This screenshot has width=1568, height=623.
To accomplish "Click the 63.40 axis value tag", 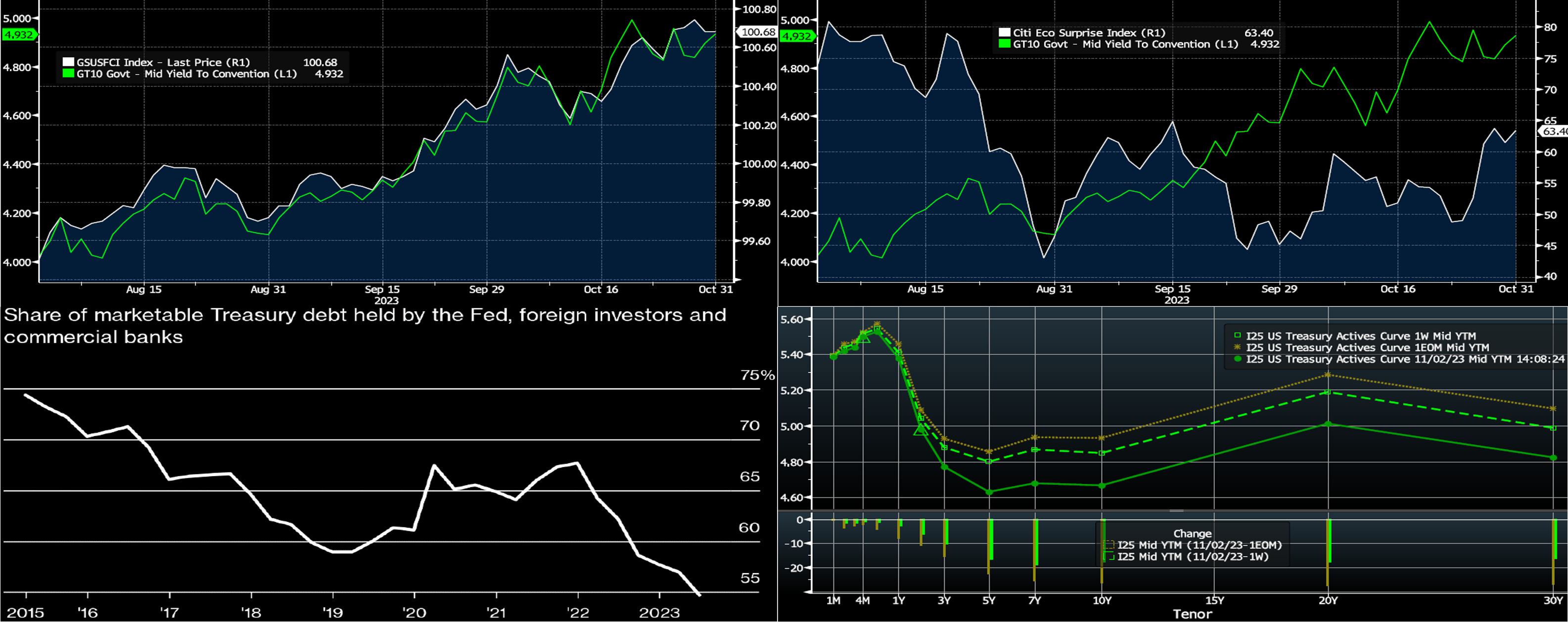I will 1553,131.
